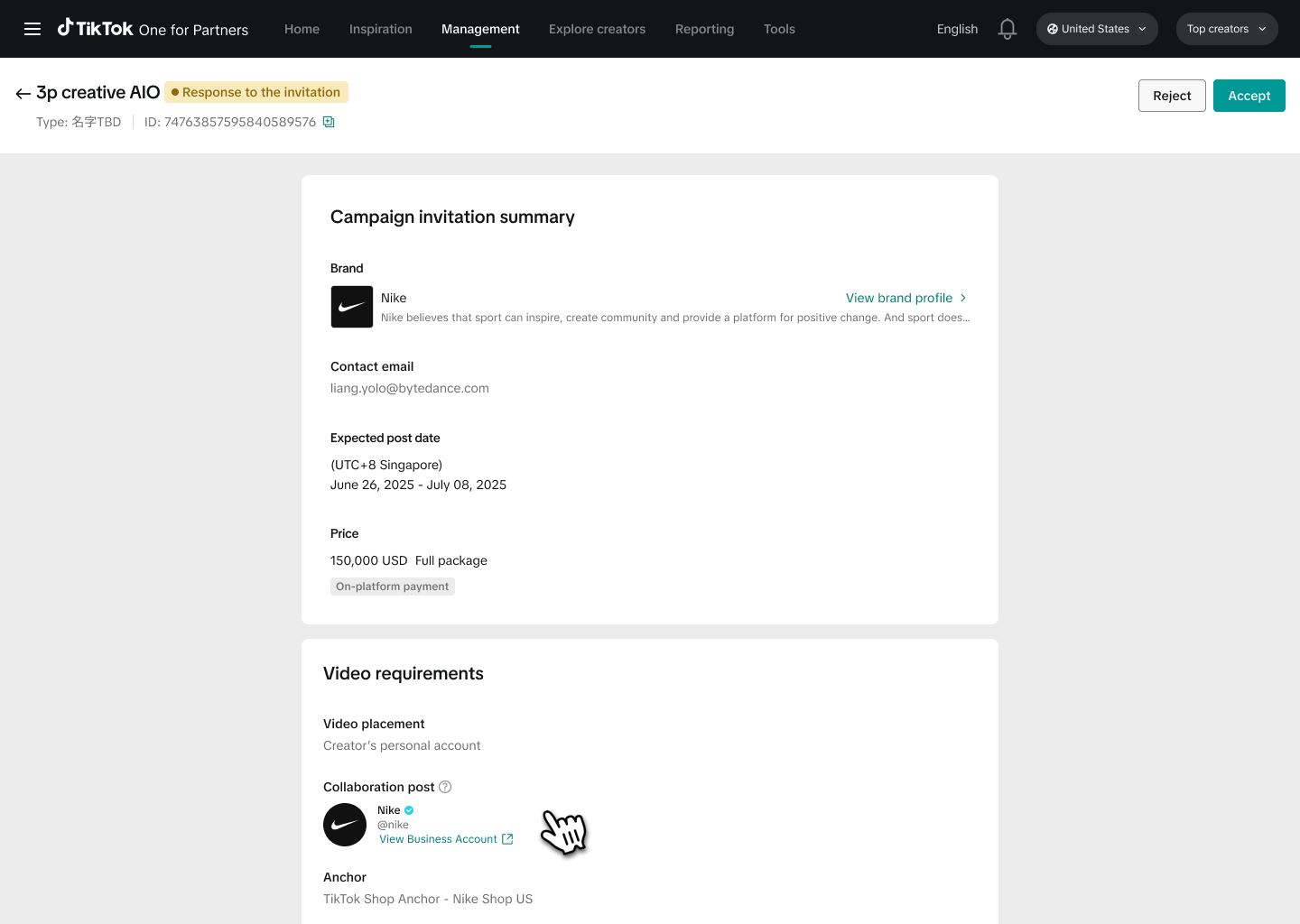This screenshot has width=1300, height=924.
Task: Click the contact email liang.yolo@bytedance.com
Action: click(410, 388)
